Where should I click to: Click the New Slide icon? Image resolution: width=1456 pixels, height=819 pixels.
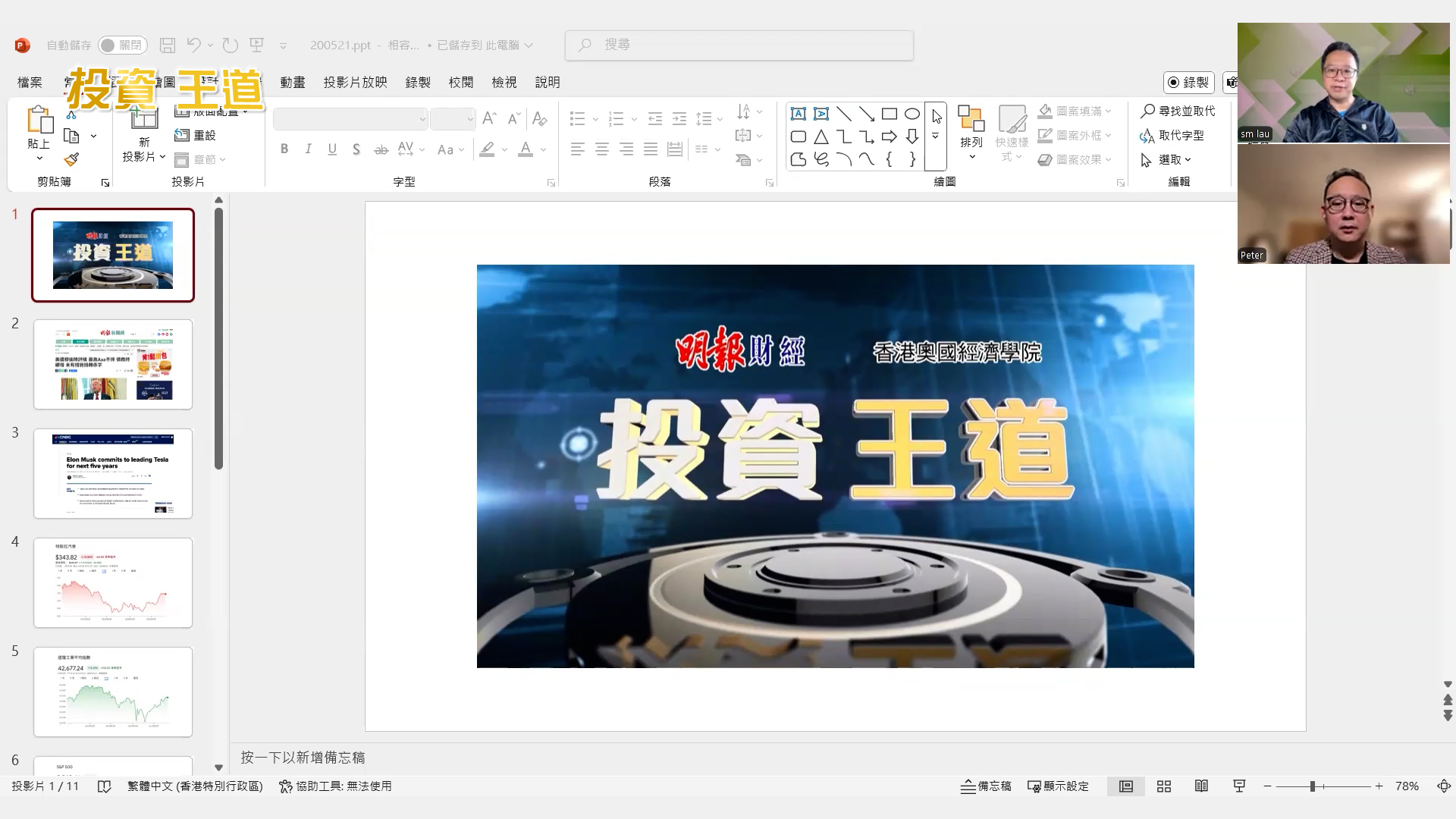pyautogui.click(x=144, y=118)
